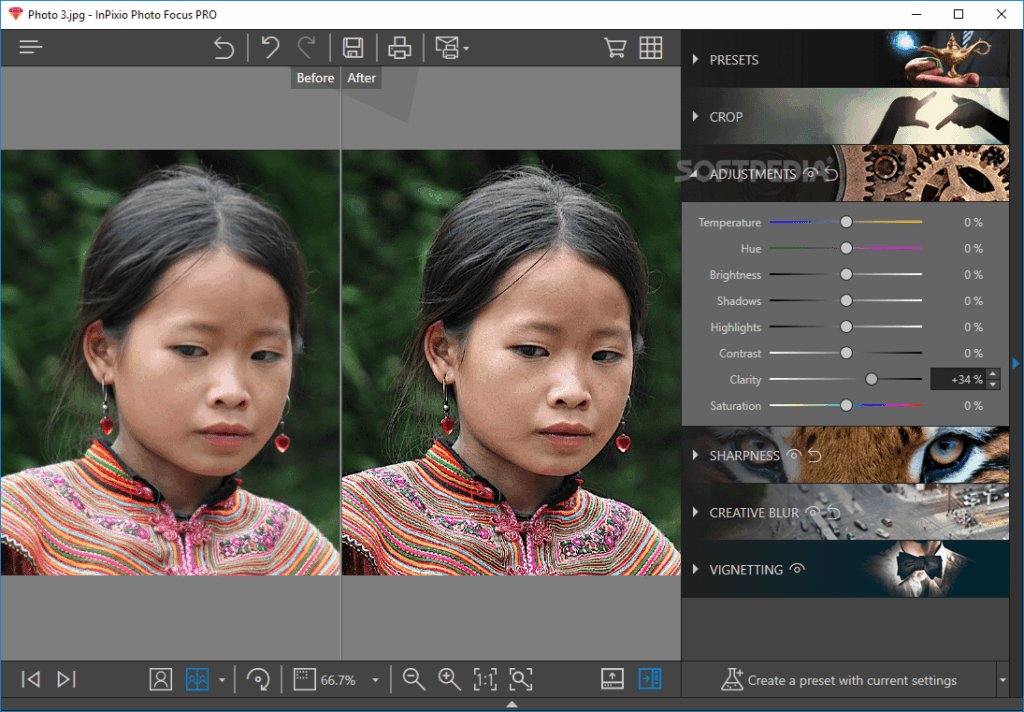
Task: Click the Before label tab
Action: [315, 78]
